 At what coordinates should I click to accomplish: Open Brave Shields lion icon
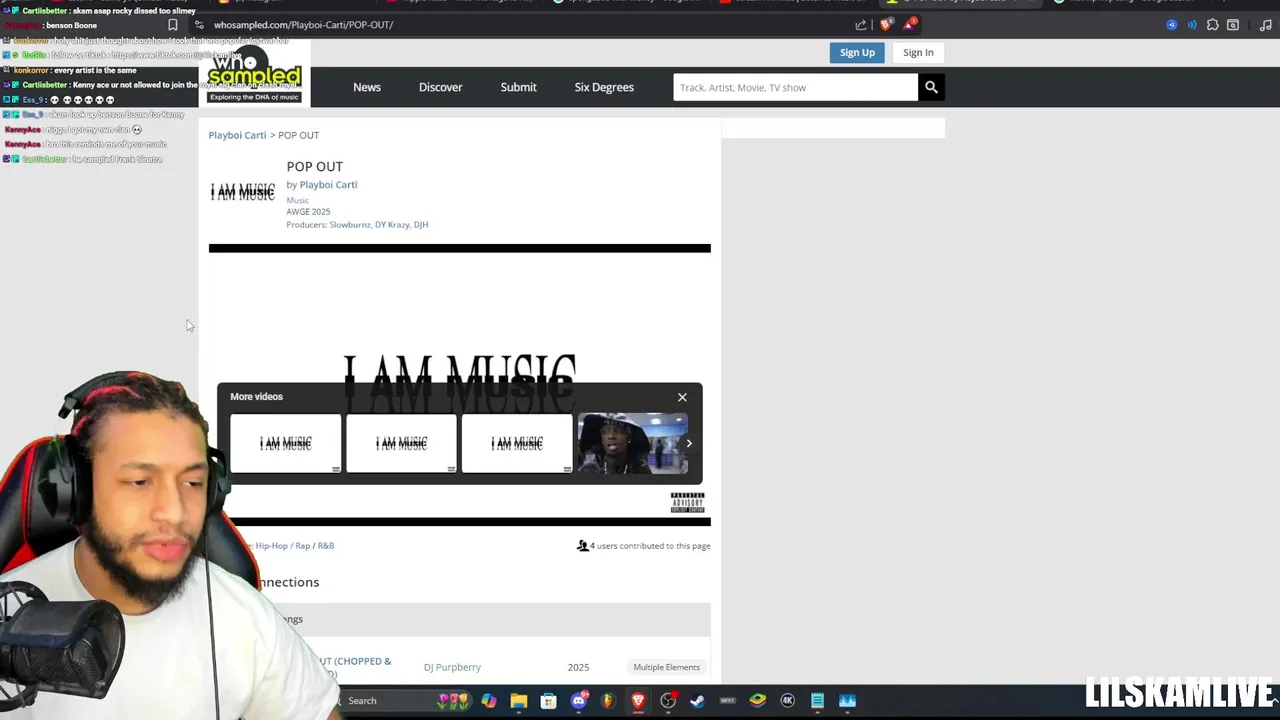point(886,25)
